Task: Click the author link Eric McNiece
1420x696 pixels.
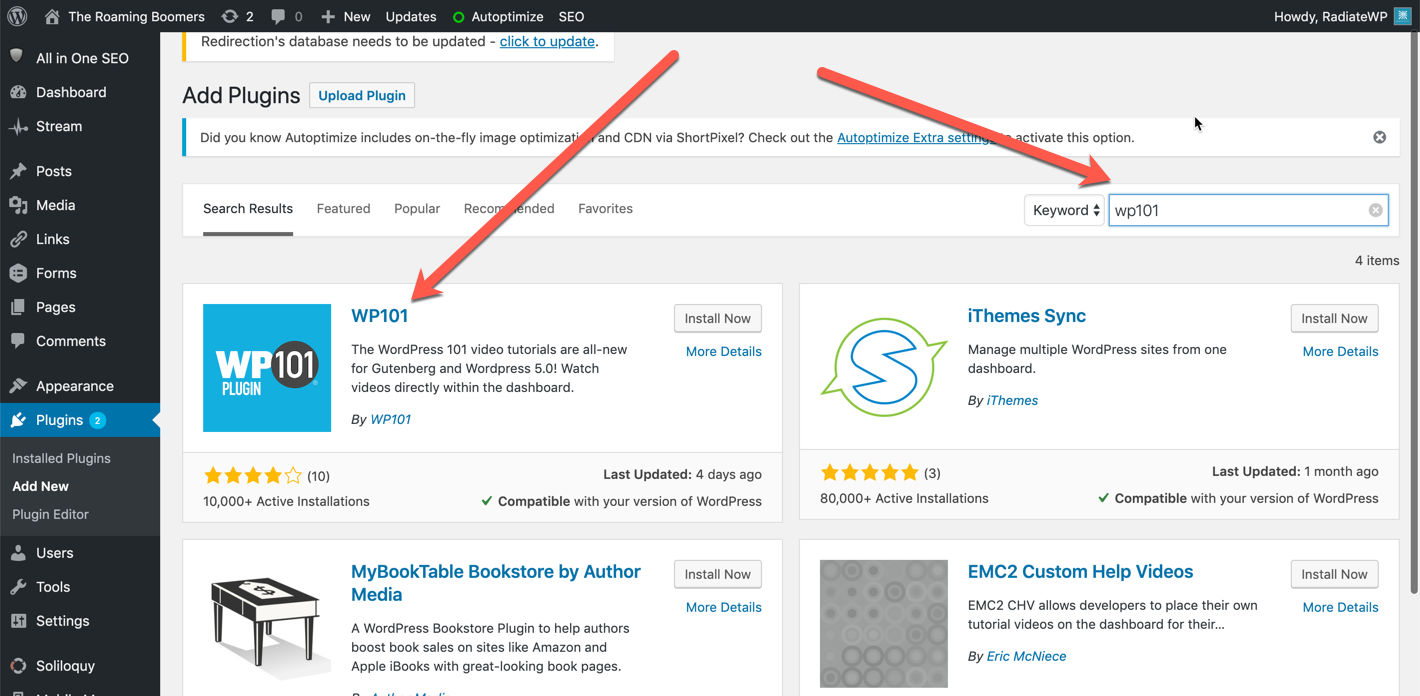Action: coord(1026,656)
